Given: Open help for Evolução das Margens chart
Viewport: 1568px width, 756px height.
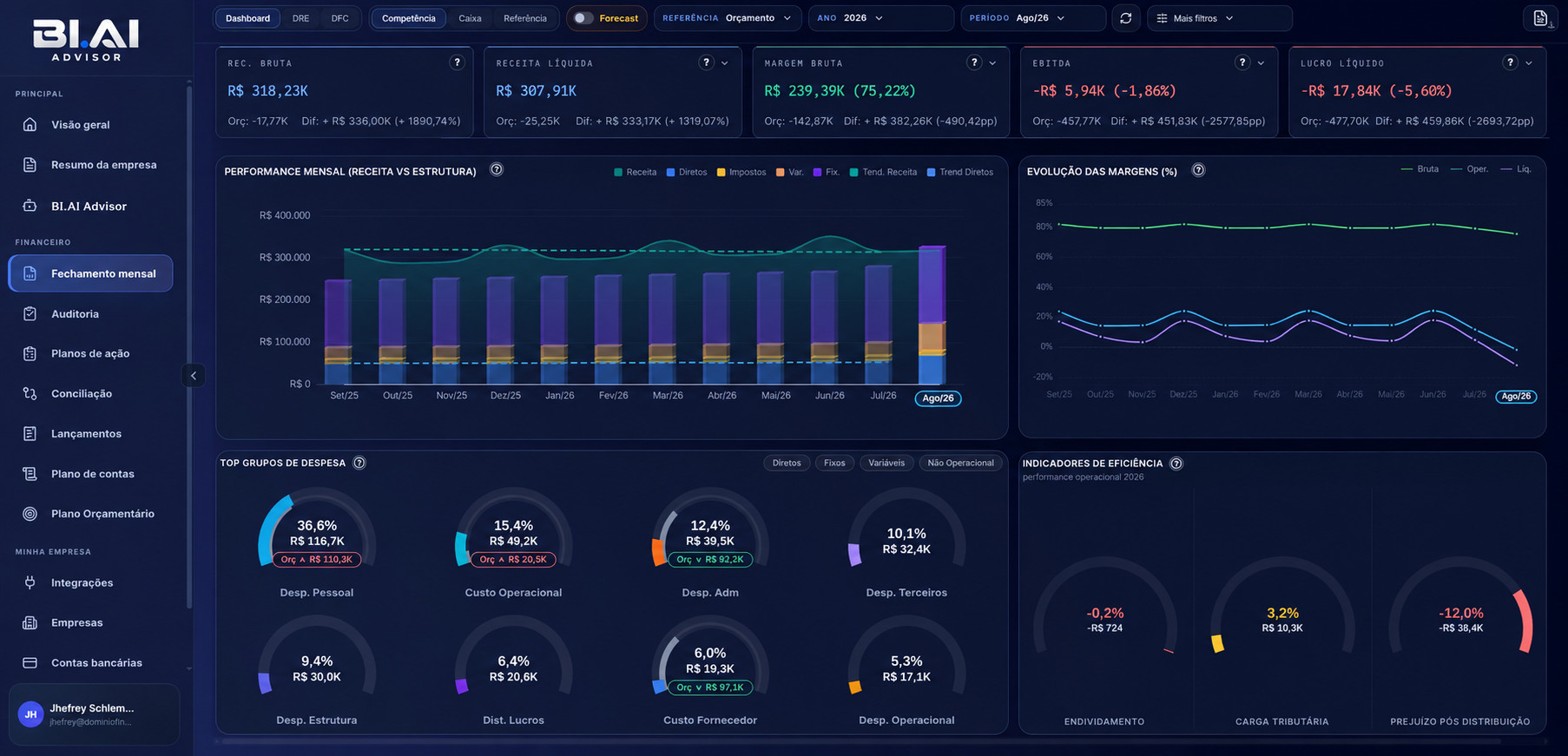Looking at the screenshot, I should point(1198,170).
